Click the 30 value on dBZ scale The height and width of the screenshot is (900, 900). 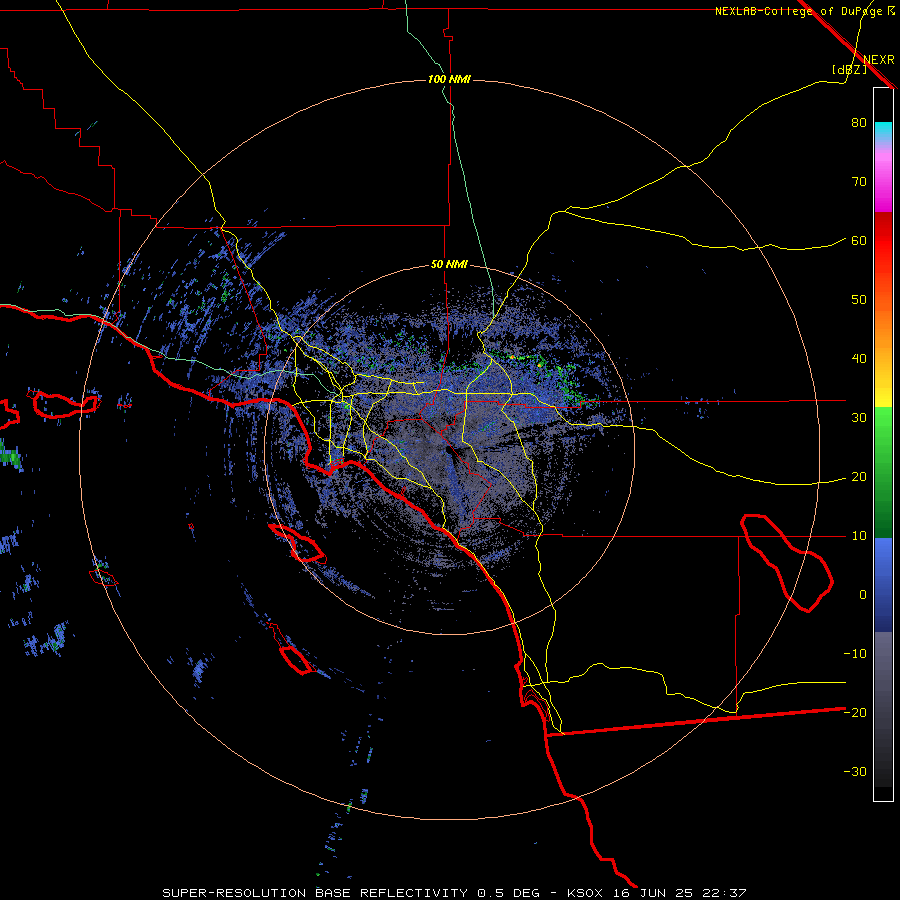pos(859,418)
